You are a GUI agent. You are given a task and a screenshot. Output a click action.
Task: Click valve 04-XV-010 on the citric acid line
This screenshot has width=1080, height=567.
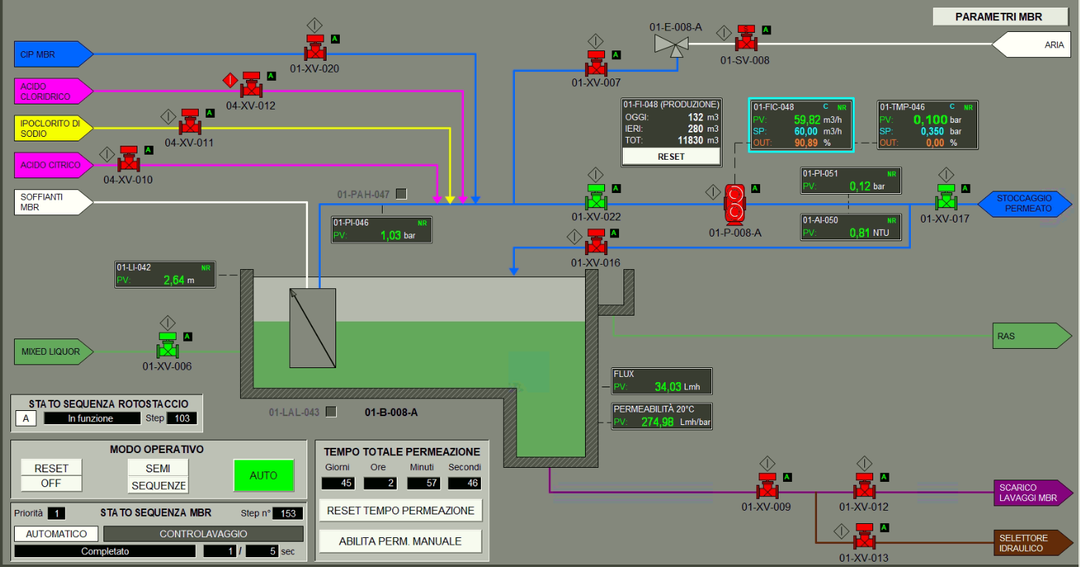coord(129,159)
